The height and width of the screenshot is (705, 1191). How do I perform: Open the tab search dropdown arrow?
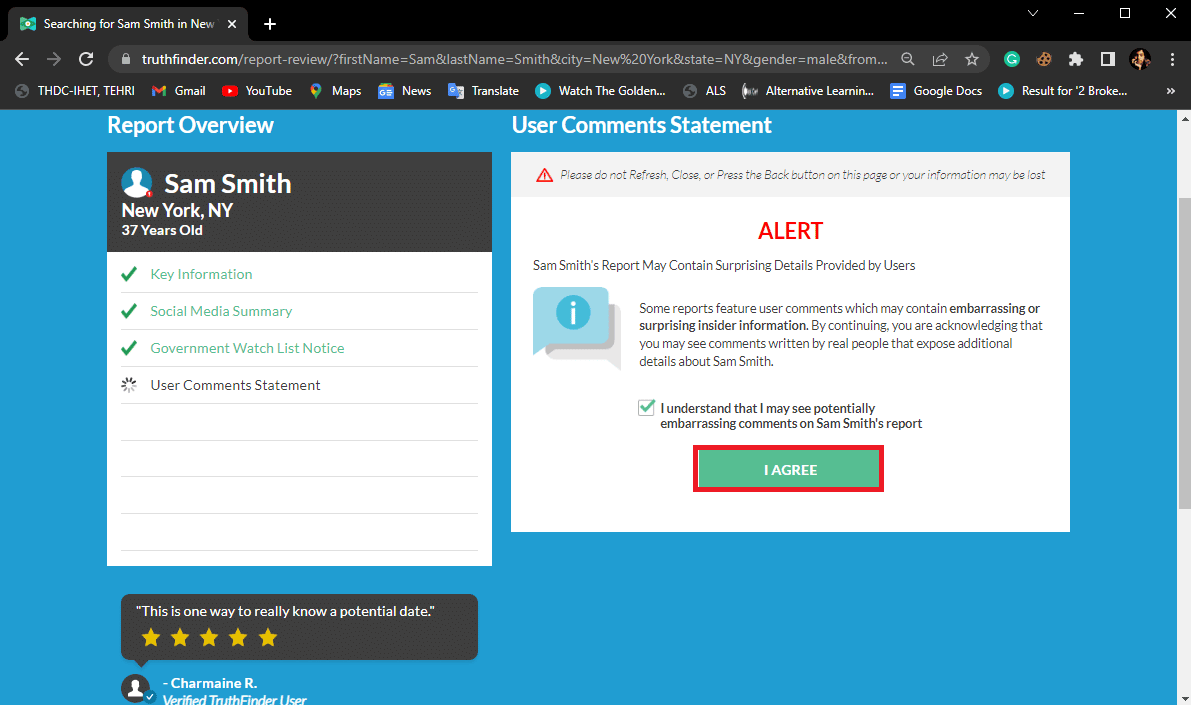point(1033,13)
